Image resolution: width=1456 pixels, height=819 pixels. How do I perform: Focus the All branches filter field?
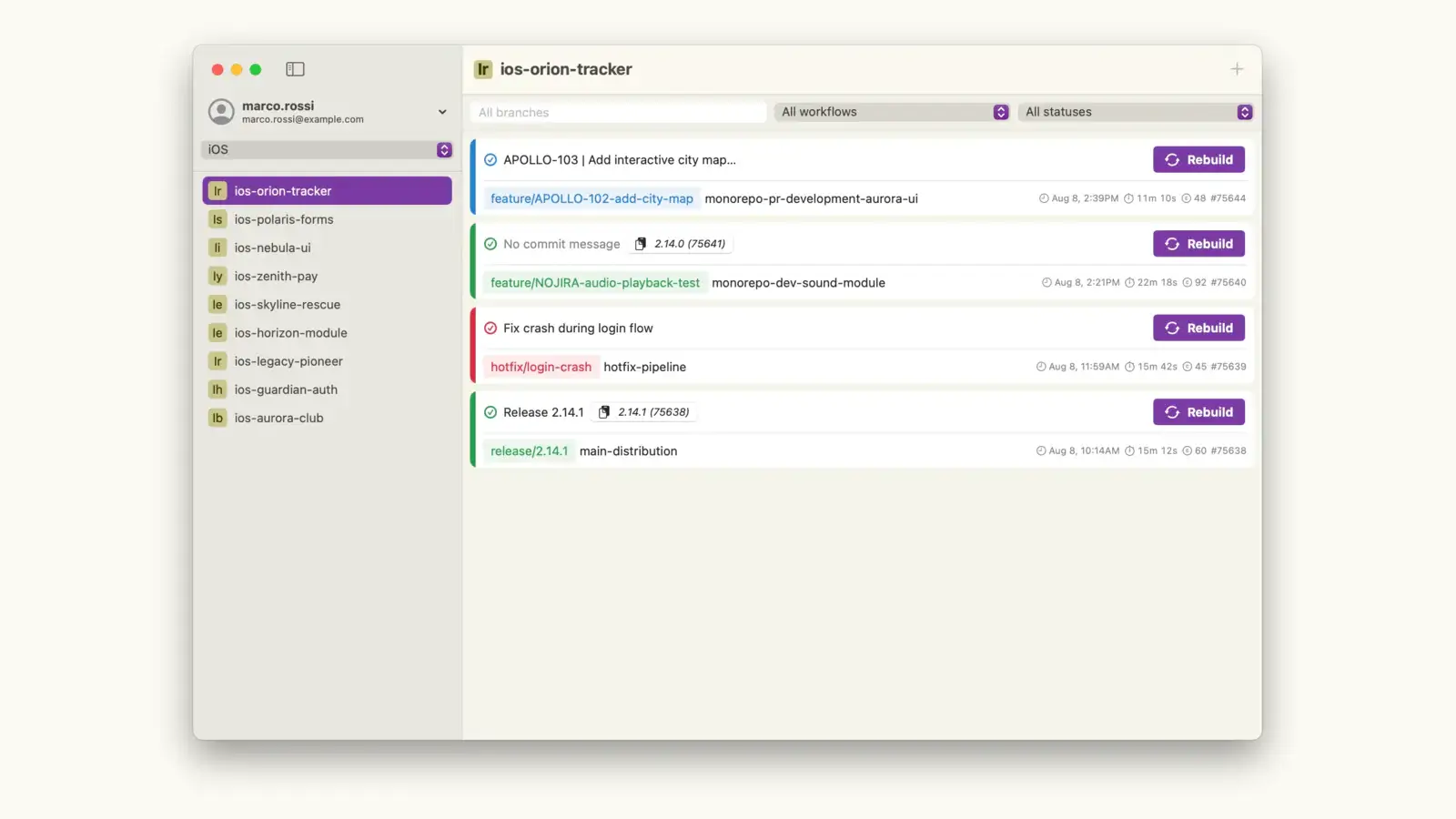tap(618, 112)
